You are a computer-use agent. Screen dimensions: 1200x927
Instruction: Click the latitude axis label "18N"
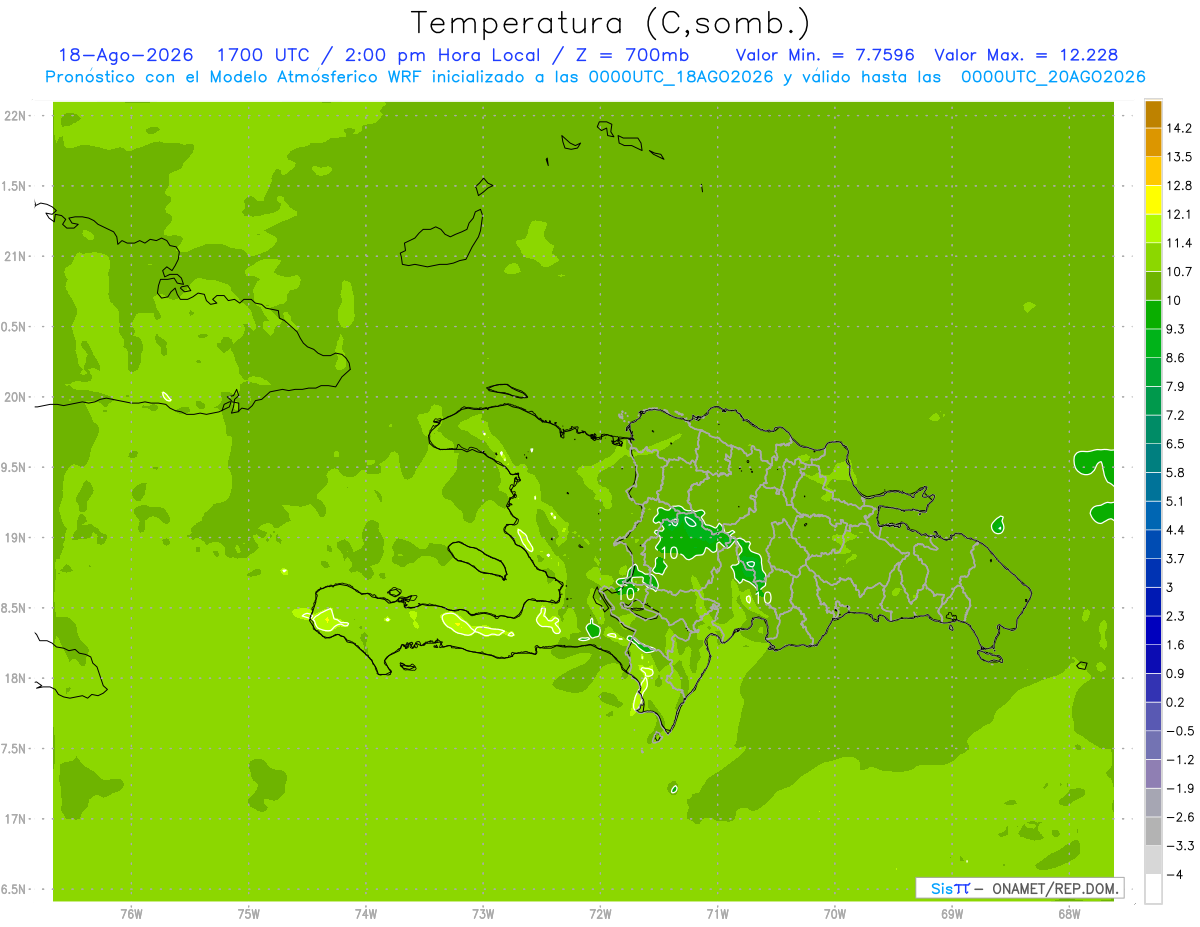[x=16, y=678]
